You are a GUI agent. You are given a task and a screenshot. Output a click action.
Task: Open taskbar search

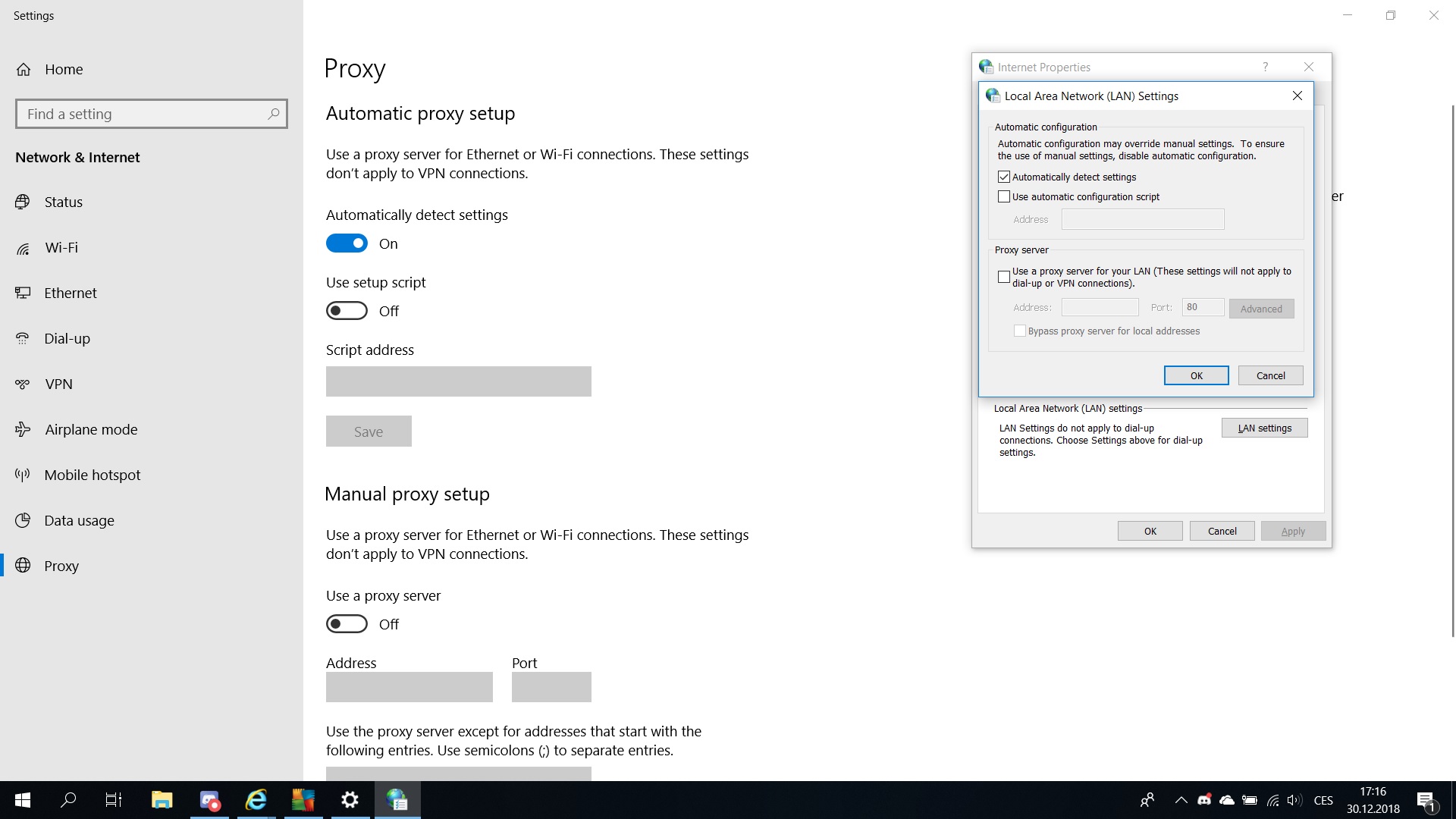pyautogui.click(x=68, y=800)
